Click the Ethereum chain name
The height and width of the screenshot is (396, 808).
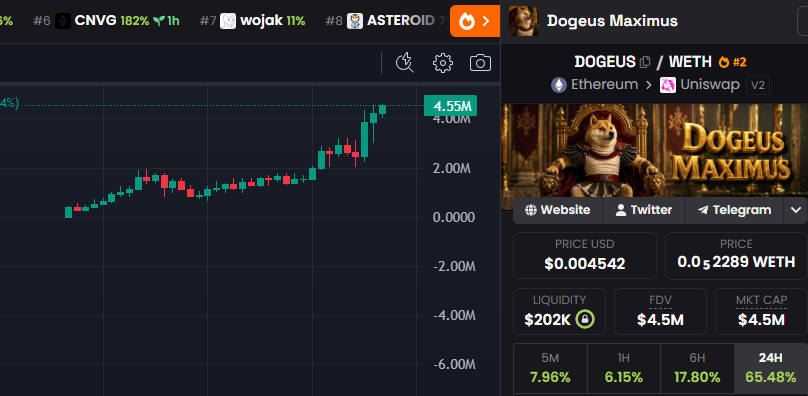pyautogui.click(x=604, y=85)
